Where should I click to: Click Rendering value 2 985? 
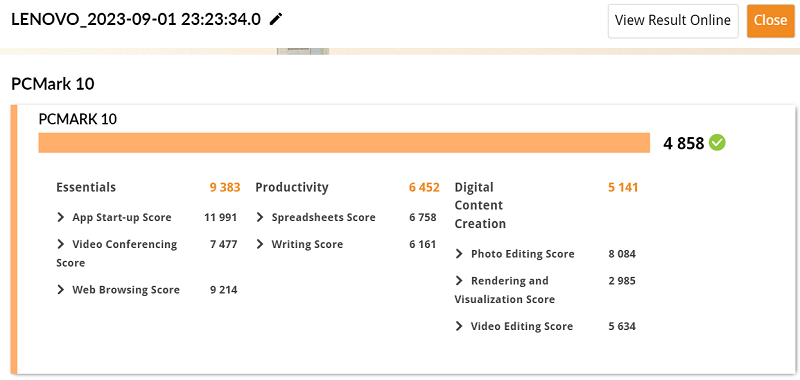[622, 281]
